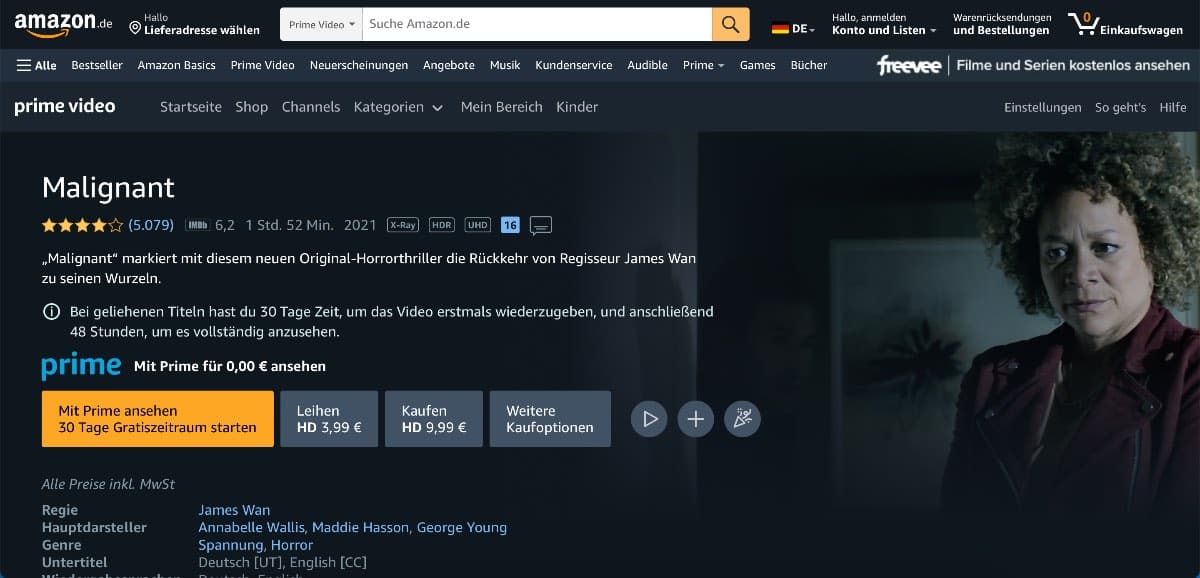Click the HDR badge
Screen dimensions: 1200x578
point(441,225)
